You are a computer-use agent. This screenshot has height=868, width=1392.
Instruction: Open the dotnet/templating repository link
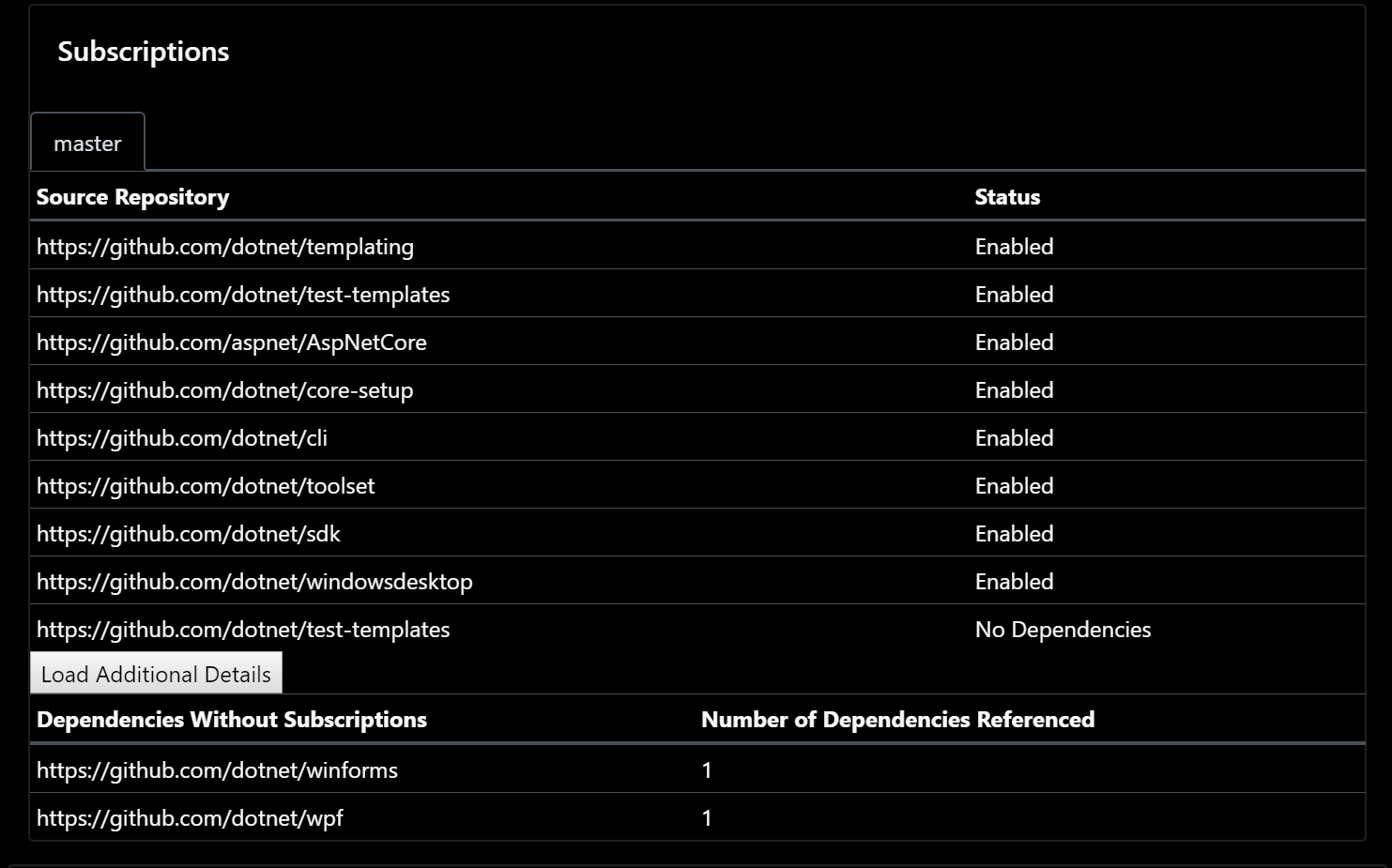tap(225, 246)
